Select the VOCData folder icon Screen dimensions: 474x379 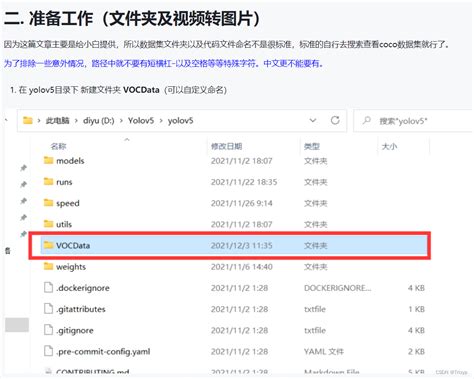49,245
